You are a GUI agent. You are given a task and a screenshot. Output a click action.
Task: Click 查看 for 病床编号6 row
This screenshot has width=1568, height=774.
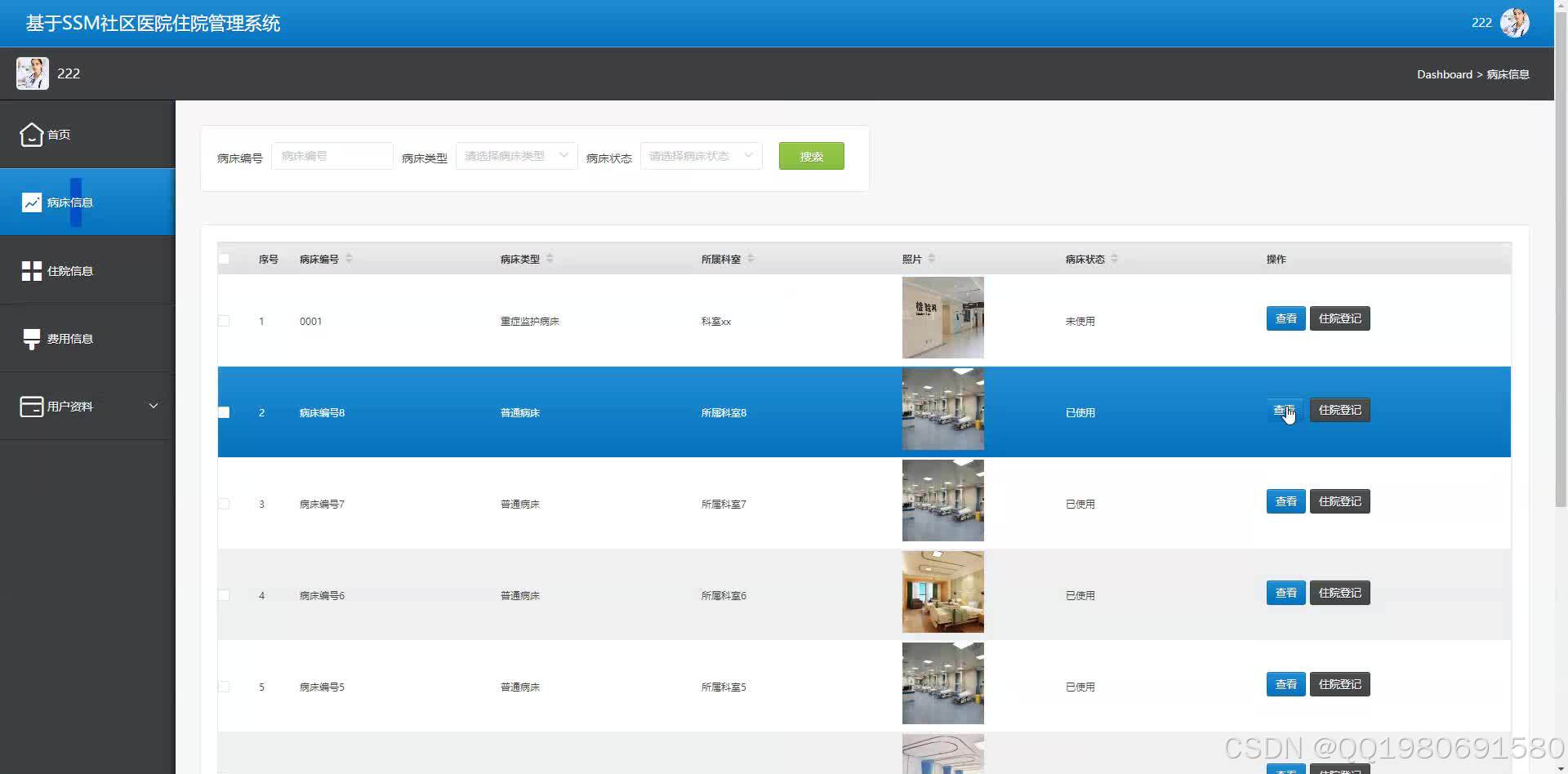[1285, 593]
